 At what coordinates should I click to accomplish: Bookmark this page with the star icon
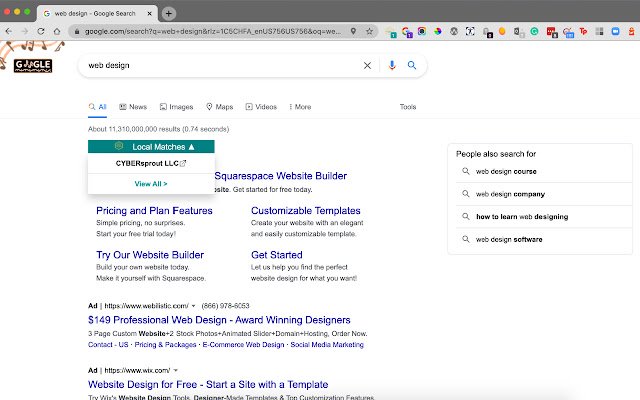(x=369, y=31)
